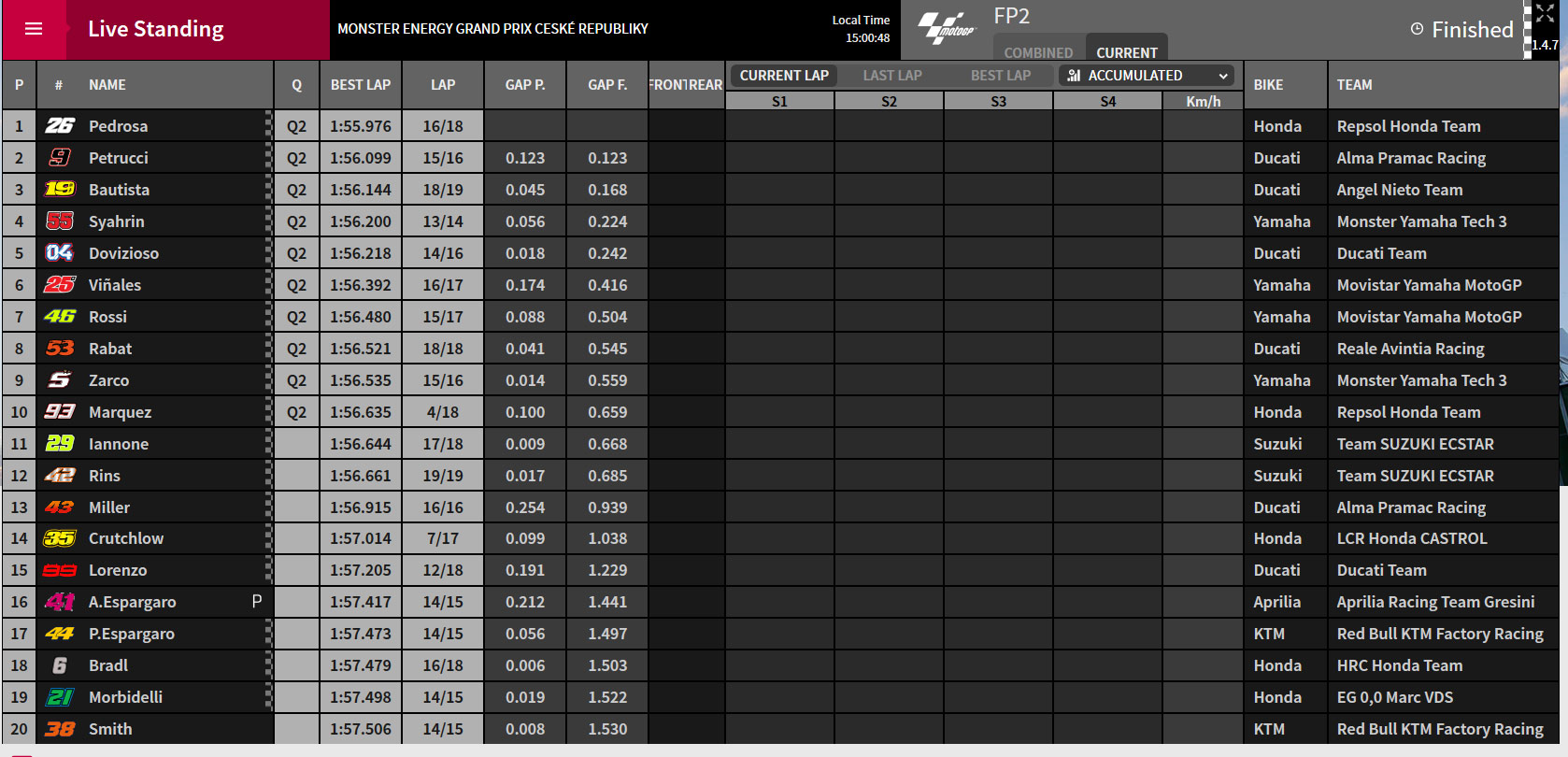The width and height of the screenshot is (1568, 757).
Task: Click Rins' number 42 badge
Action: (x=60, y=476)
